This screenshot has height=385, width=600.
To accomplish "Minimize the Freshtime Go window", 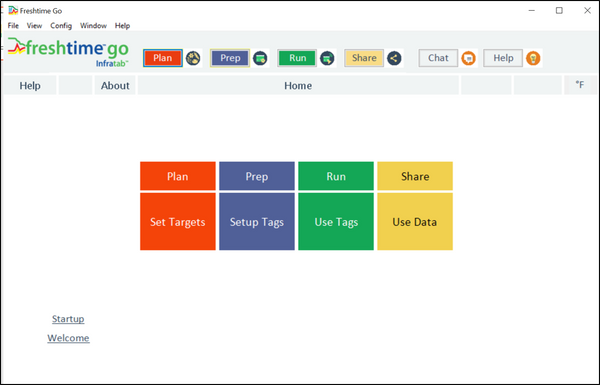I will [x=532, y=11].
